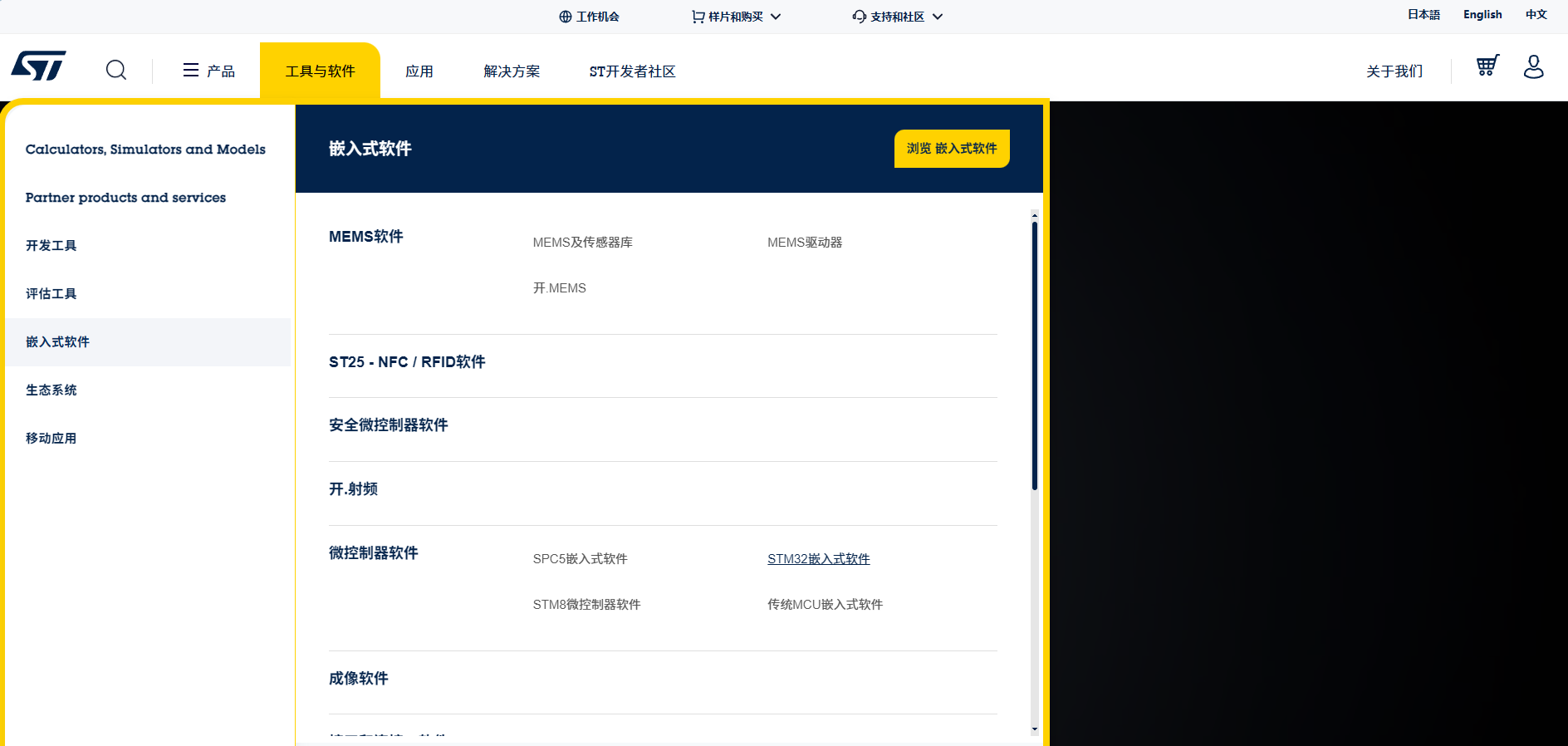The height and width of the screenshot is (746, 1568).
Task: Open the 解决方案 menu
Action: (x=512, y=71)
